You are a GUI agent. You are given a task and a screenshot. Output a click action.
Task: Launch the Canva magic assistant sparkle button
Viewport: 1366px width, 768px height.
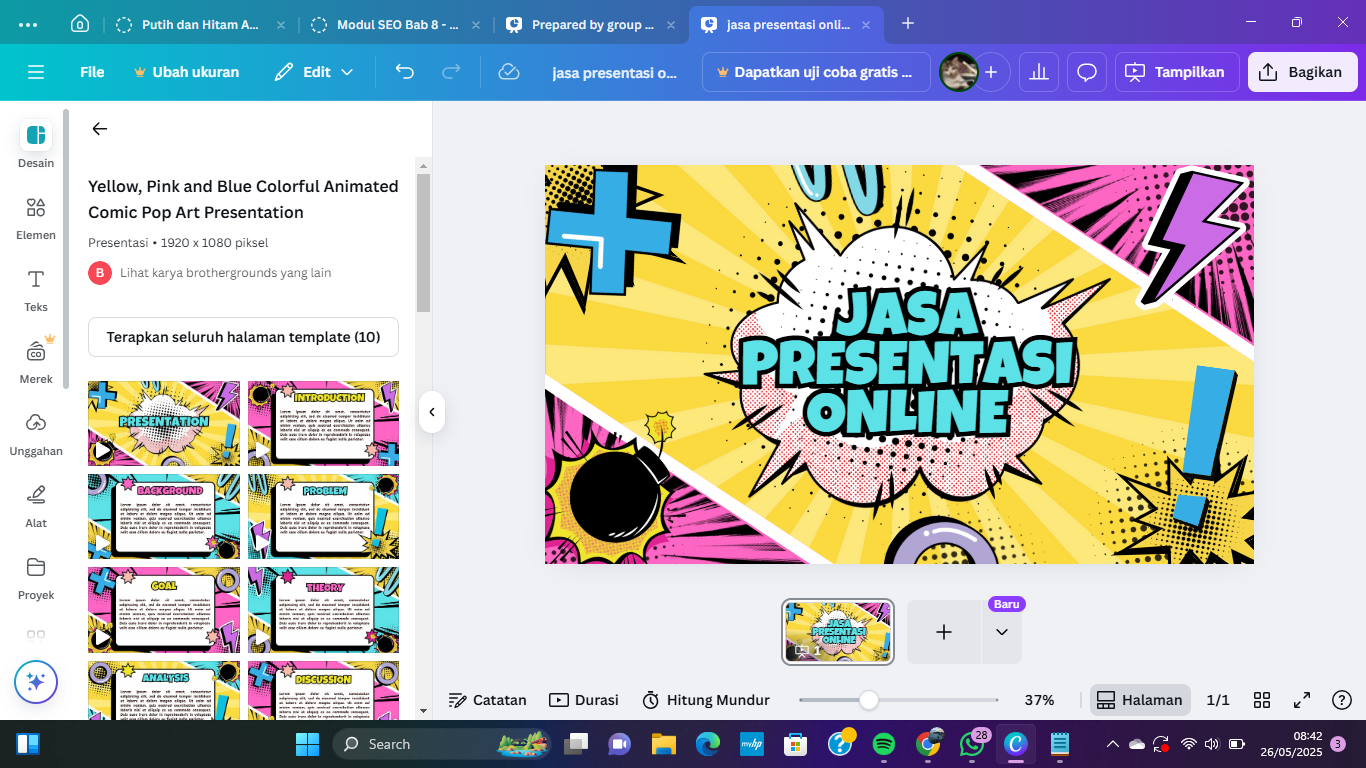click(36, 682)
